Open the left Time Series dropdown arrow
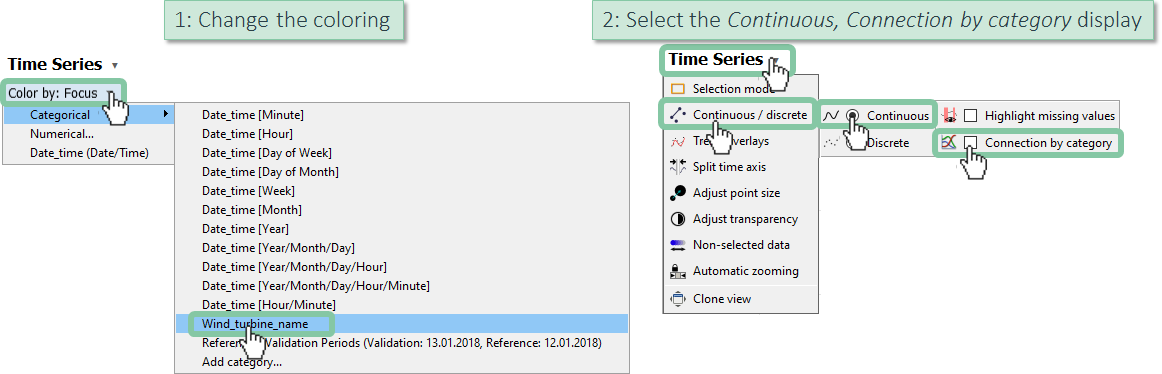The height and width of the screenshot is (374, 1162). pos(114,66)
